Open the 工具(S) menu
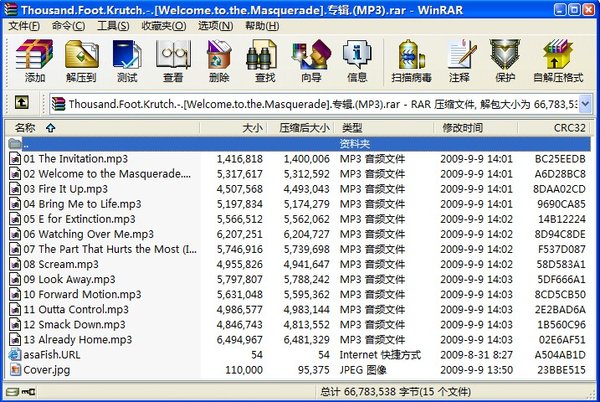Image resolution: width=600 pixels, height=402 pixels. [x=113, y=26]
